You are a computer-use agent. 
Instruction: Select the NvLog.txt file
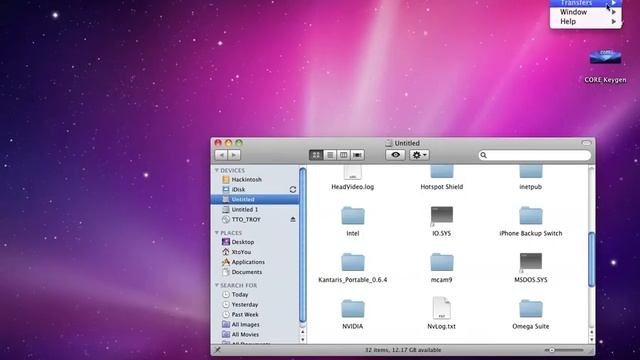pos(442,314)
